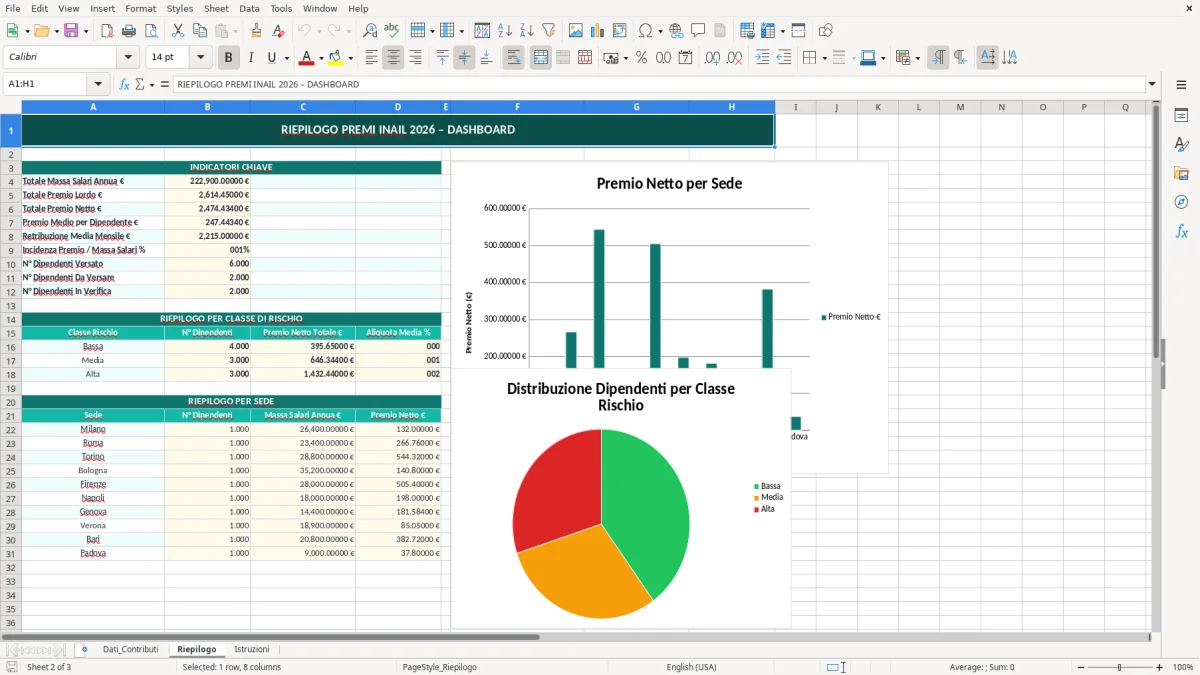Click the Cut scissors icon
The height and width of the screenshot is (675, 1200).
click(178, 31)
